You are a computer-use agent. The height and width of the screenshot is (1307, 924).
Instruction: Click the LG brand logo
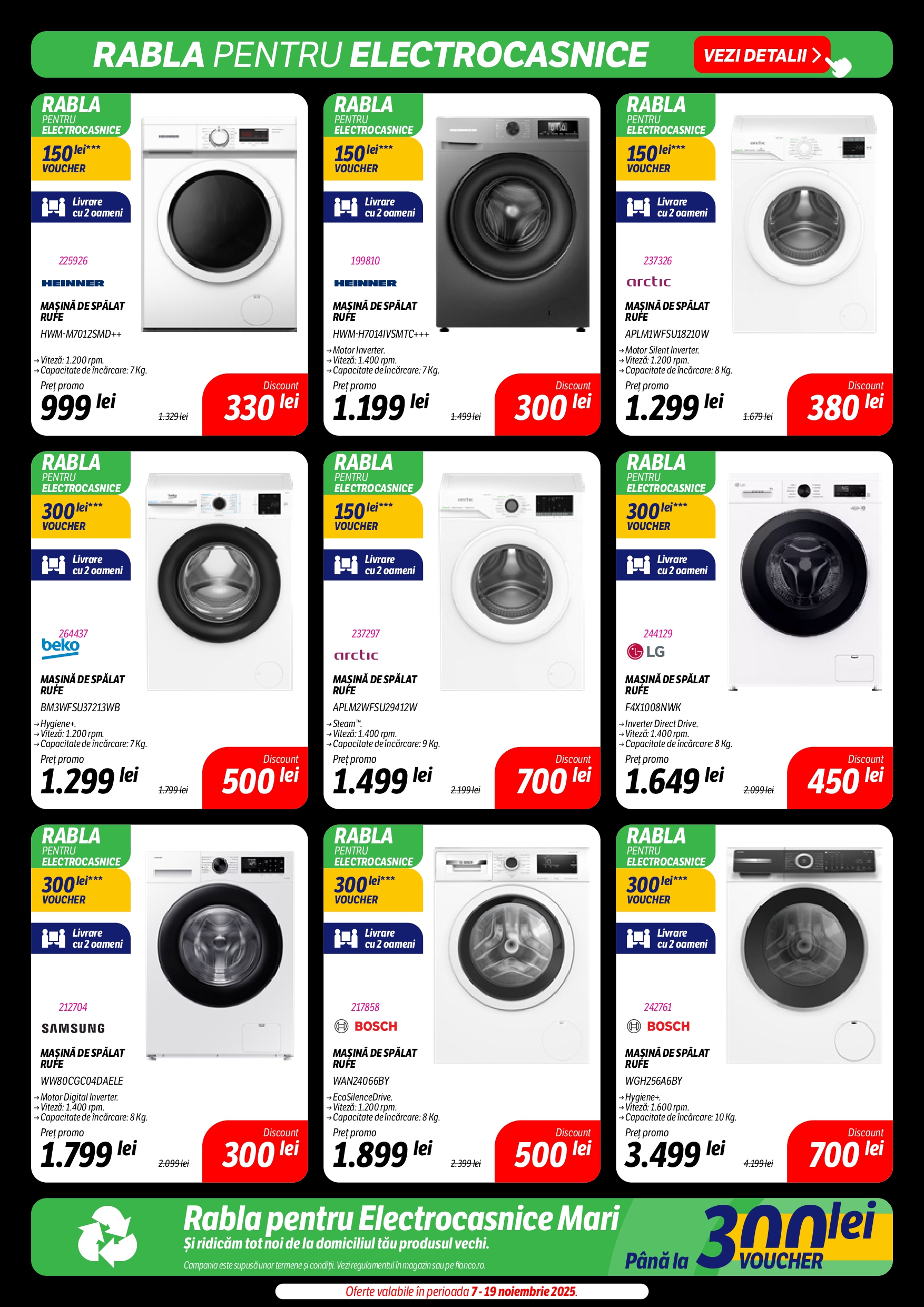[x=646, y=651]
